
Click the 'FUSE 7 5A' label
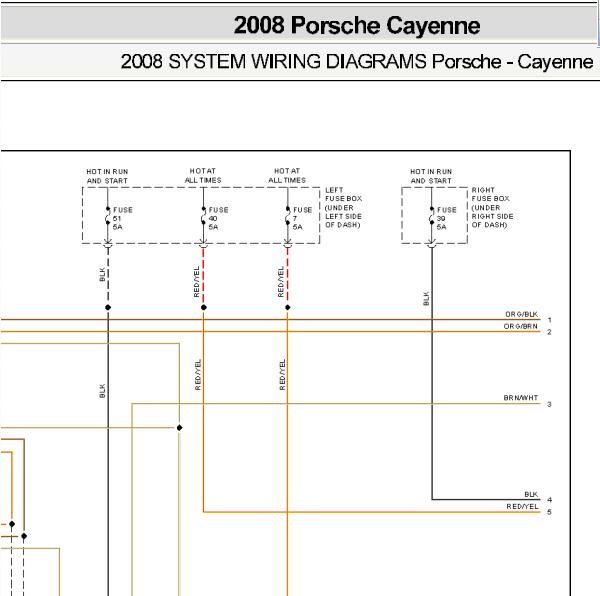pyautogui.click(x=302, y=218)
